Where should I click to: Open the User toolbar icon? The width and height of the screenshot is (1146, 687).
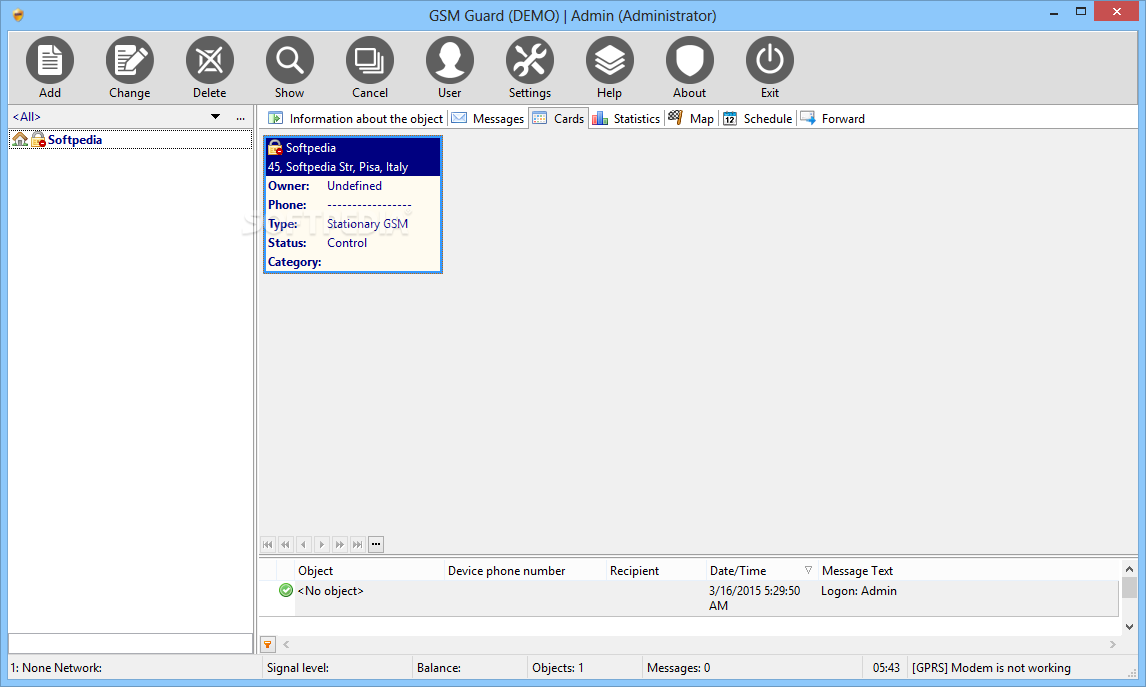pyautogui.click(x=449, y=60)
